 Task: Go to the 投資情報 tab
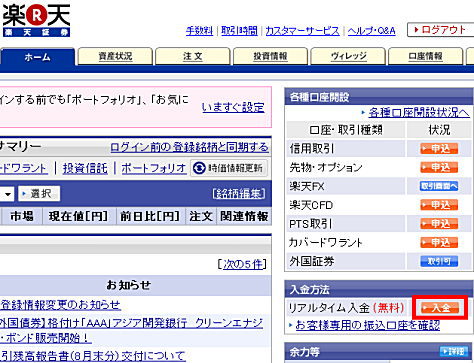click(270, 56)
